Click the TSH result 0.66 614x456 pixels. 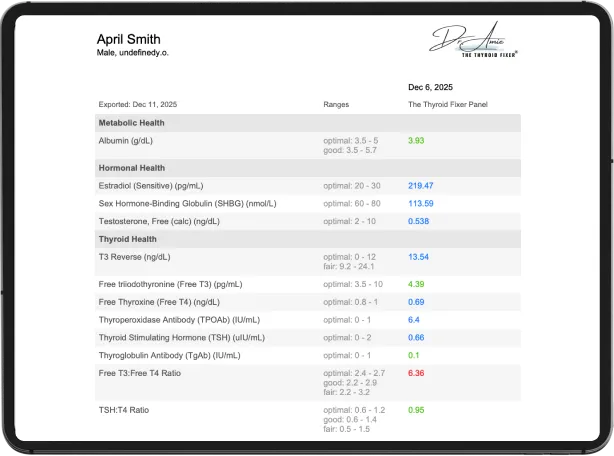pos(416,337)
